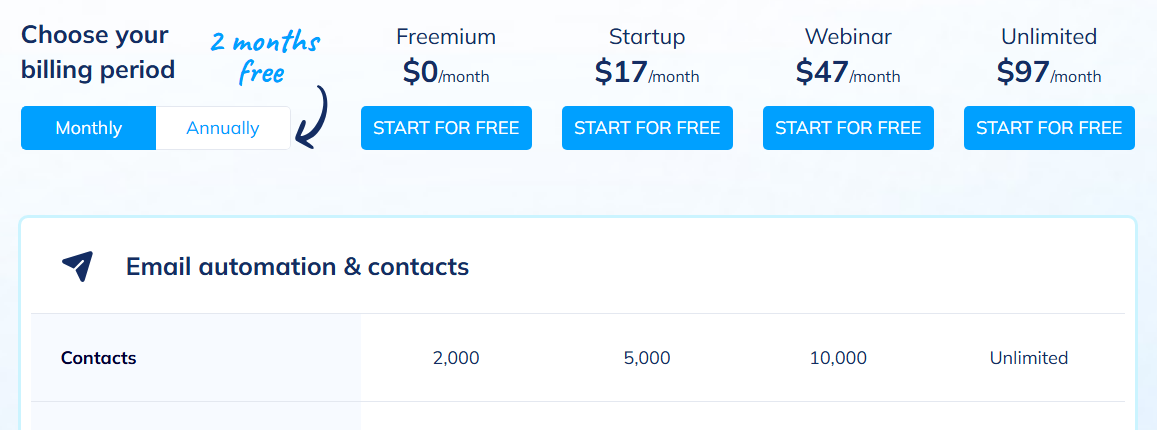Click the paper plane email automation icon

click(77, 266)
